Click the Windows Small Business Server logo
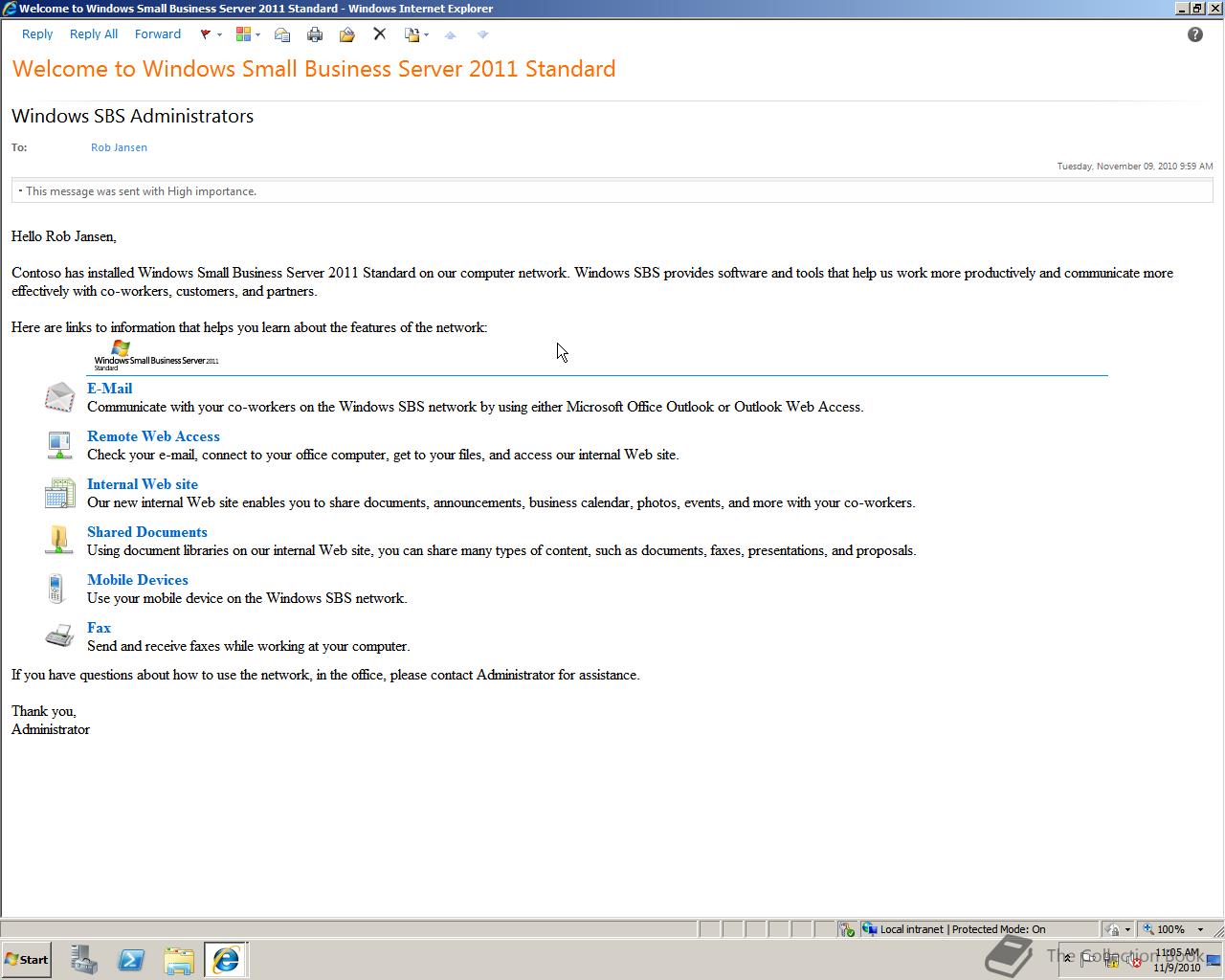Image resolution: width=1225 pixels, height=980 pixels. click(156, 355)
